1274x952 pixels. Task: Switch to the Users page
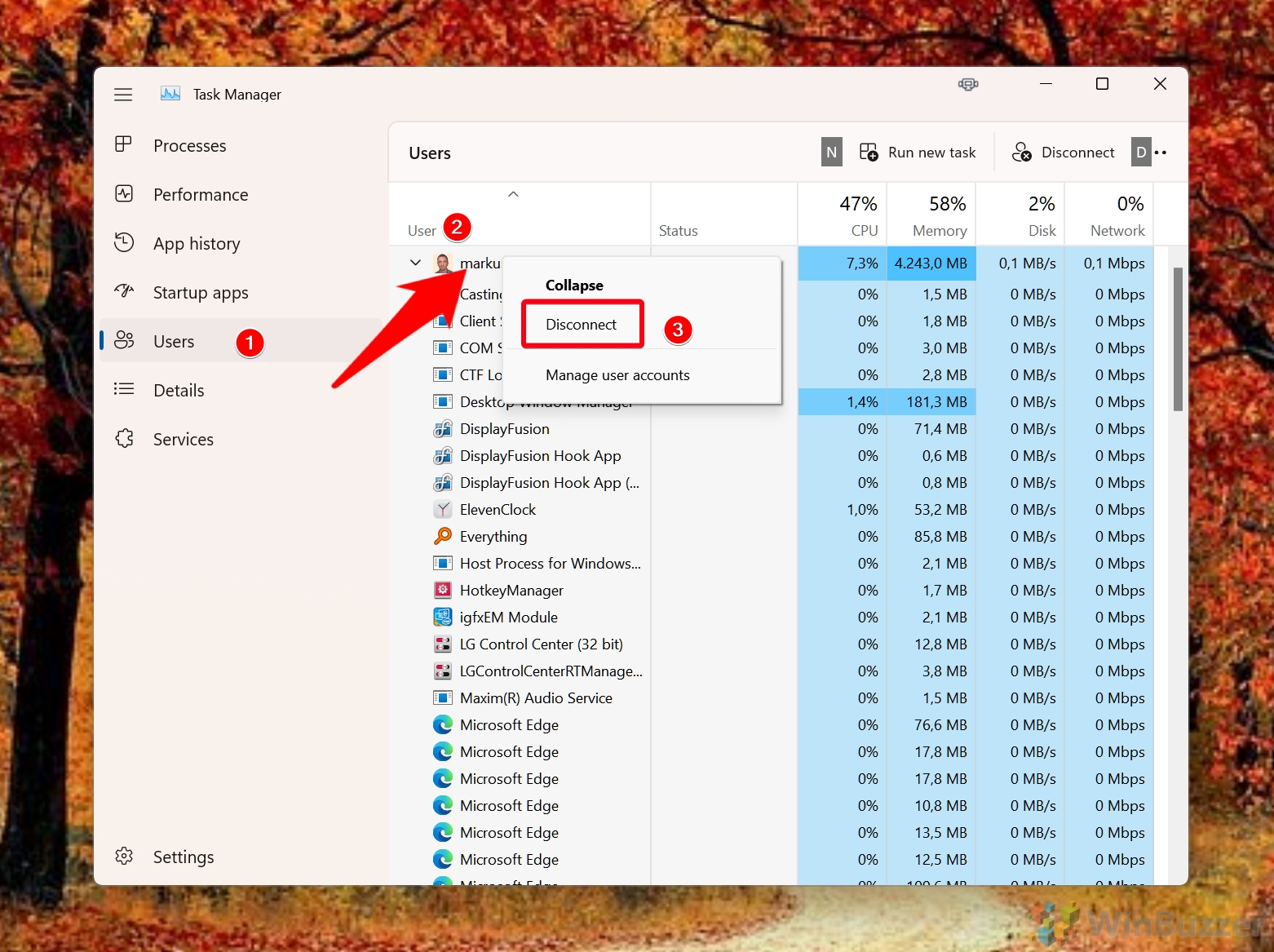pos(241,341)
